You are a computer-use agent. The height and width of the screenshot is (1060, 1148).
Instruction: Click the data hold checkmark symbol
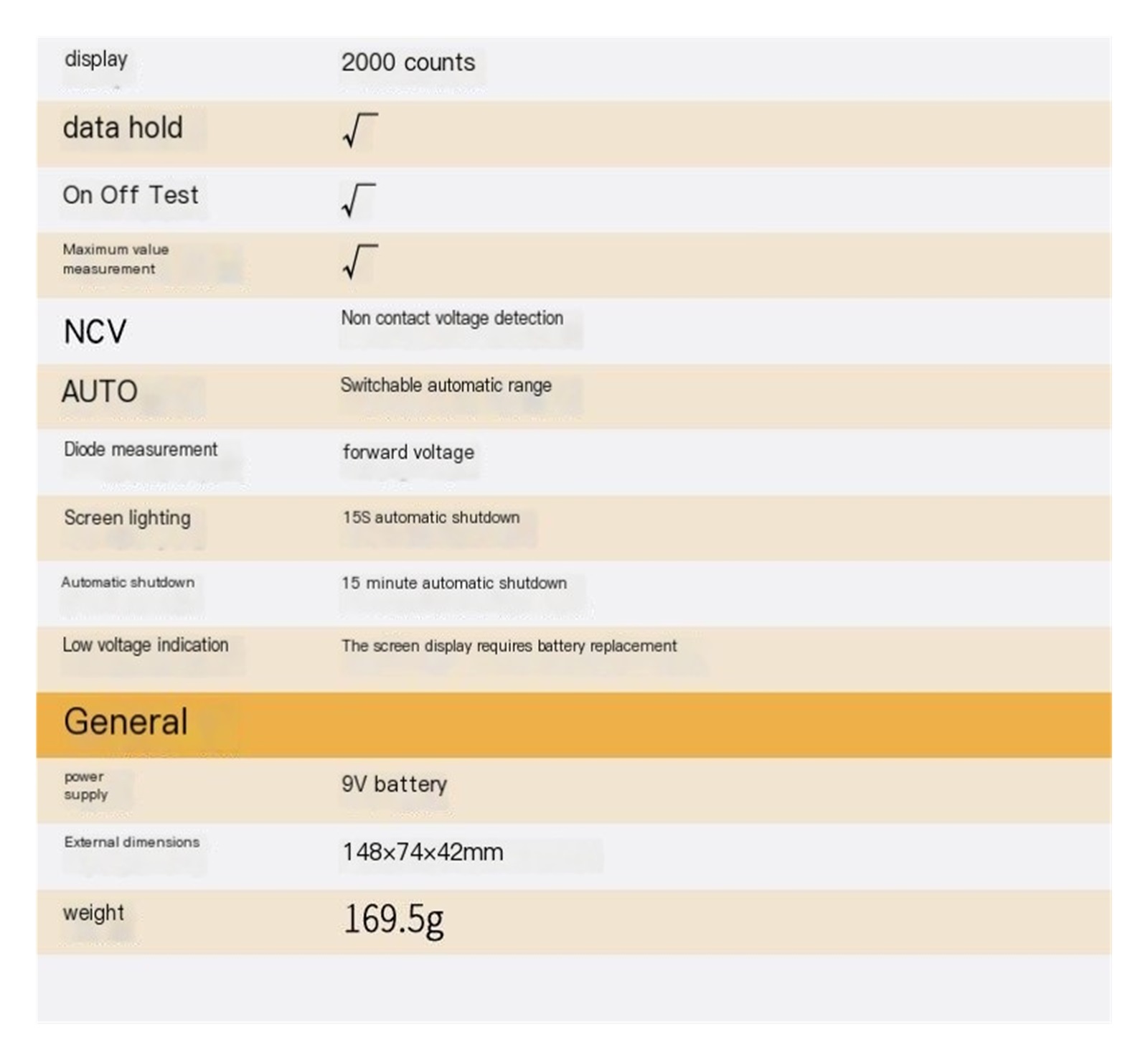(360, 131)
